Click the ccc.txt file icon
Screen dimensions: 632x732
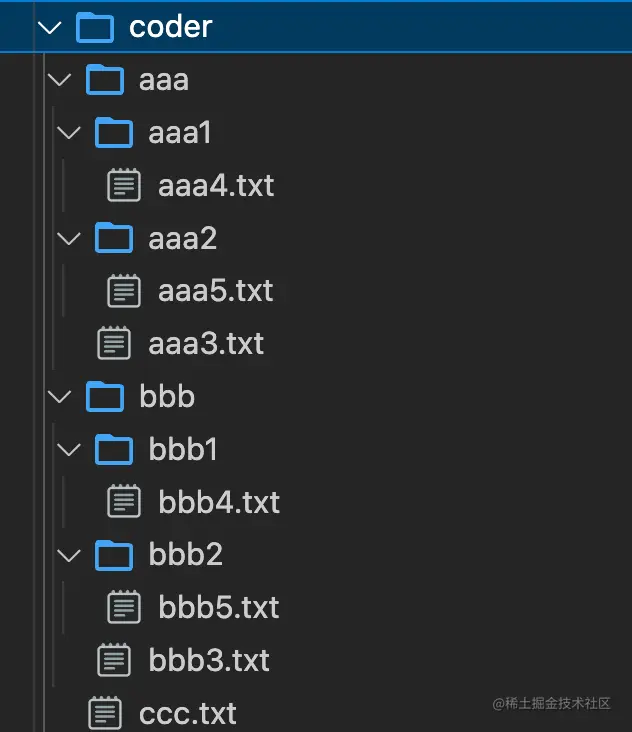click(x=104, y=713)
